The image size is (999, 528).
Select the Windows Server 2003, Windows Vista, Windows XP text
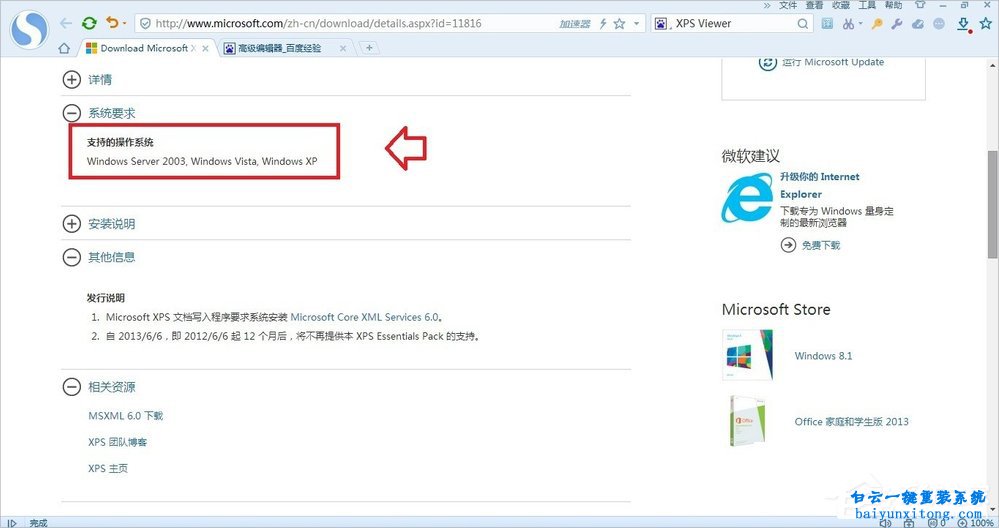click(x=202, y=161)
